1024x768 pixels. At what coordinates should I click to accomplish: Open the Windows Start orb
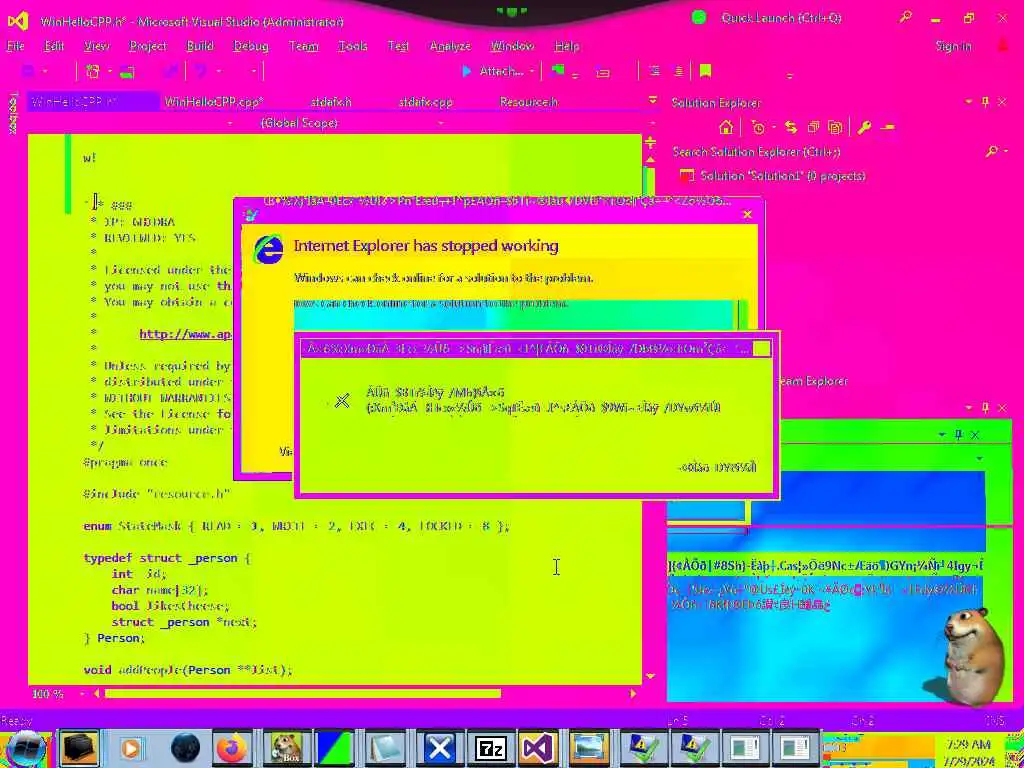[24, 748]
